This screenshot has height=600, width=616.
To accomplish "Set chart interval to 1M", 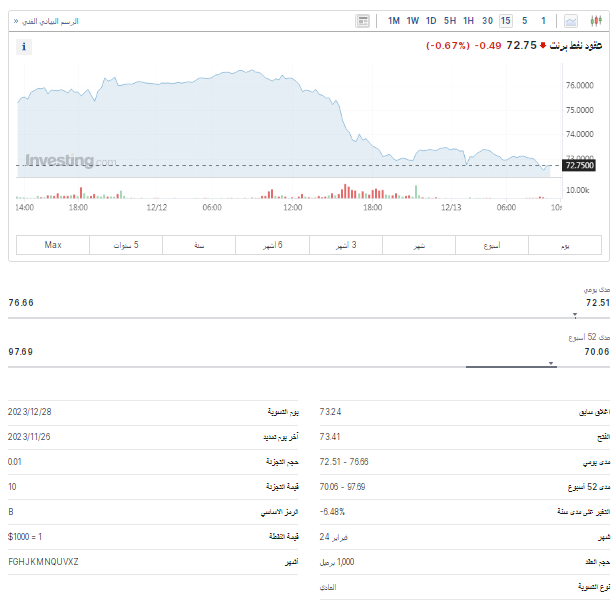I will (x=394, y=21).
